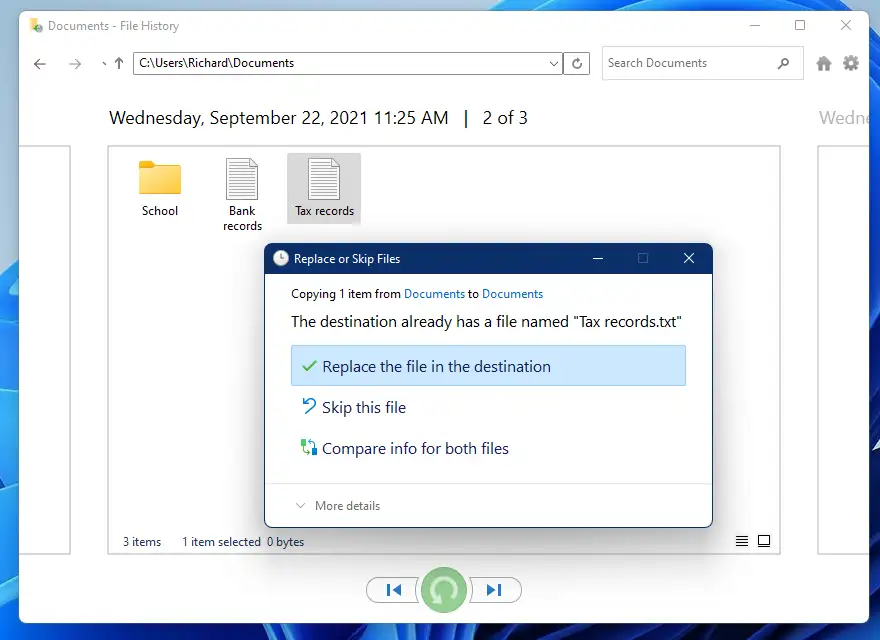Viewport: 880px width, 640px height.
Task: Click the backup date heading text
Action: click(x=279, y=118)
